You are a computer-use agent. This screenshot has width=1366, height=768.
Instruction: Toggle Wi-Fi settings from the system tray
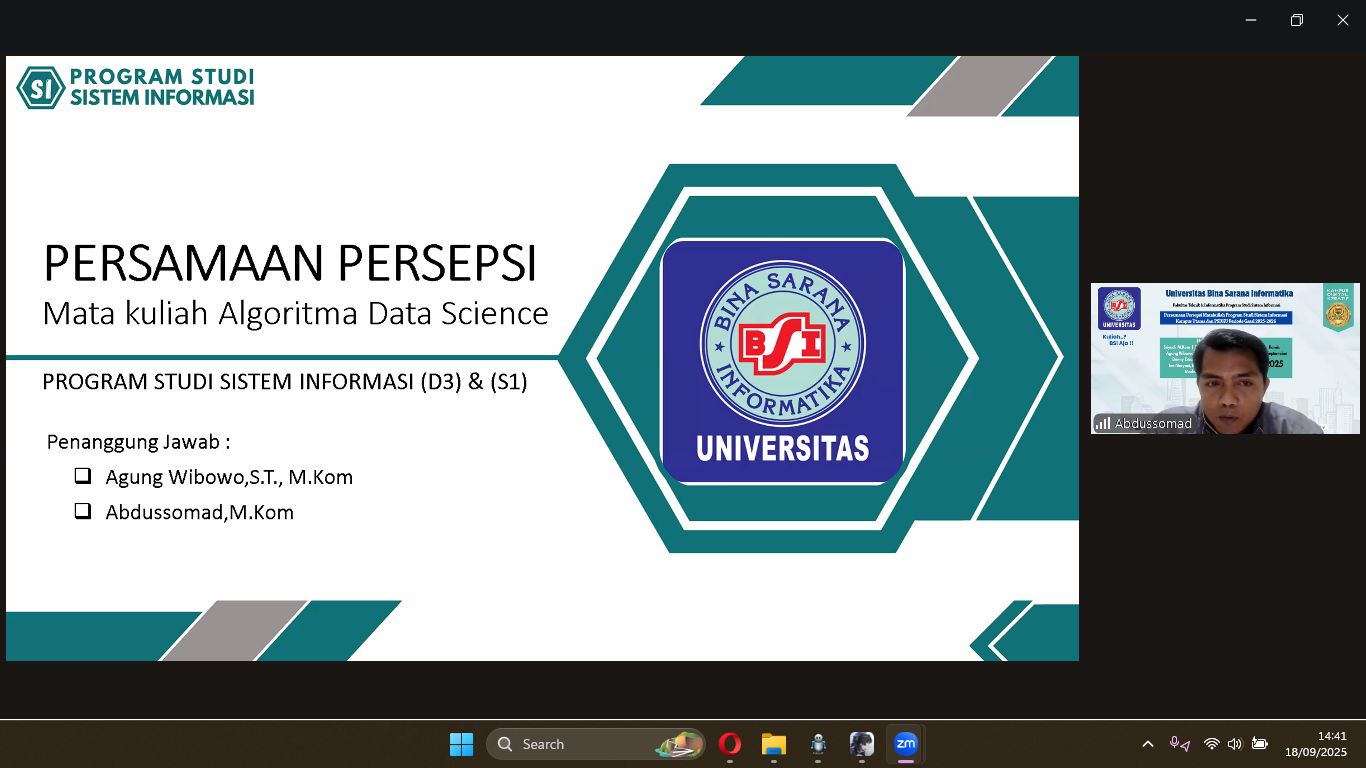(1212, 743)
